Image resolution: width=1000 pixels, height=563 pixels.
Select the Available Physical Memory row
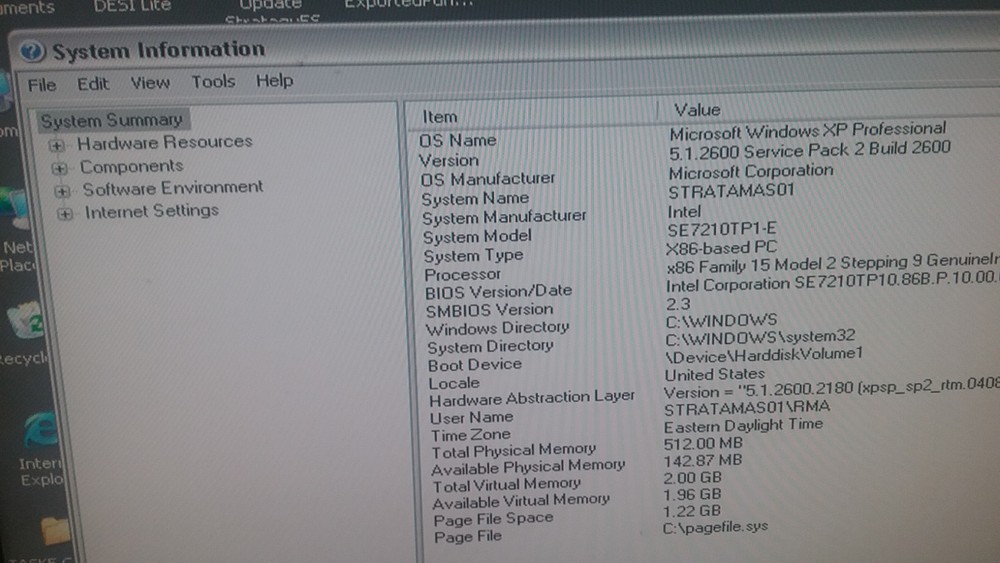[x=527, y=467]
